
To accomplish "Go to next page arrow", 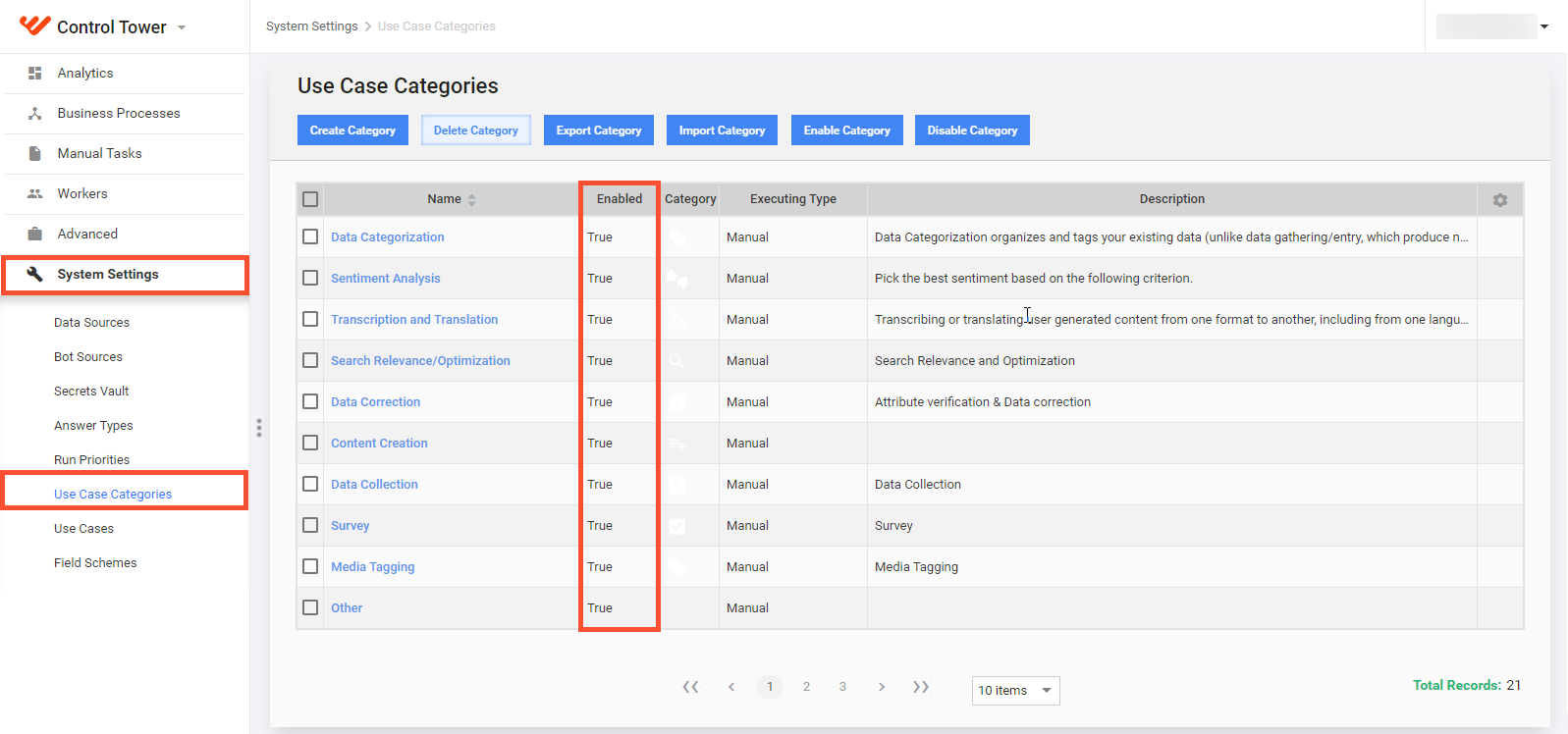I will pos(882,687).
